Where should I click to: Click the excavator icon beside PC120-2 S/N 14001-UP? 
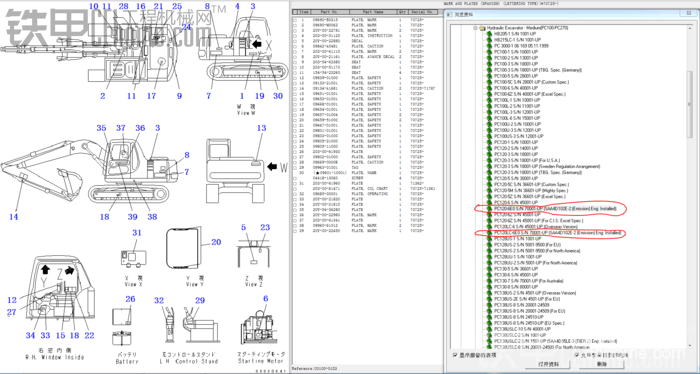tap(489, 148)
